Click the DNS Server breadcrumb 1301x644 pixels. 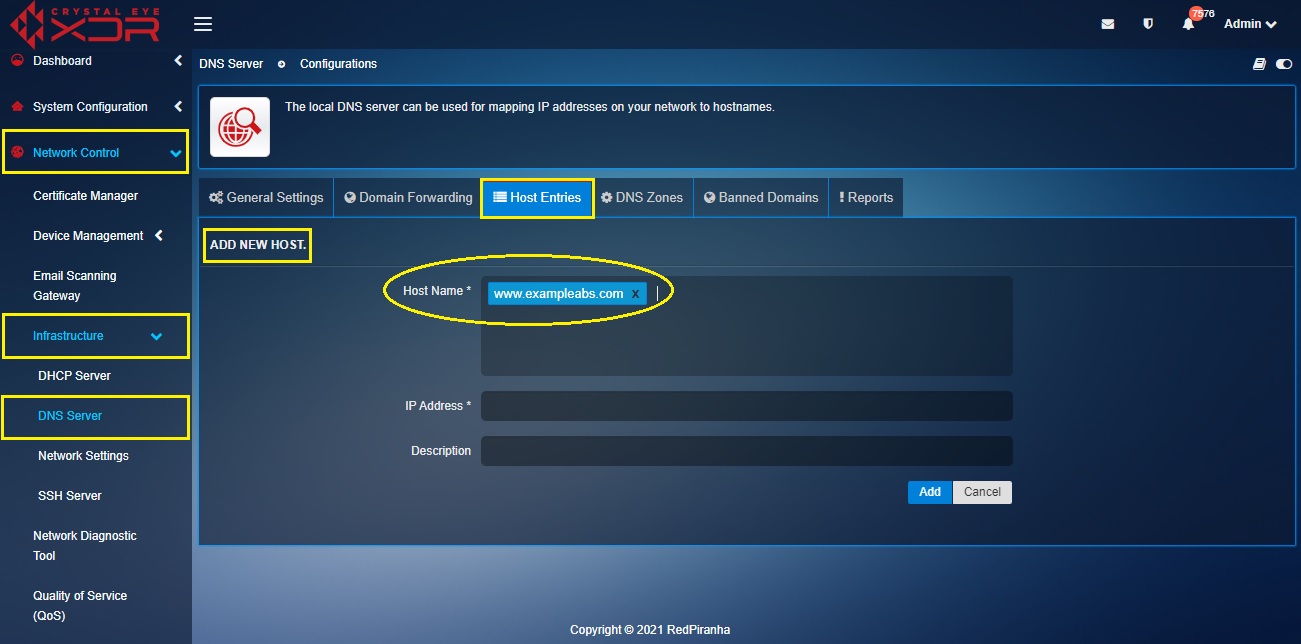(x=231, y=64)
